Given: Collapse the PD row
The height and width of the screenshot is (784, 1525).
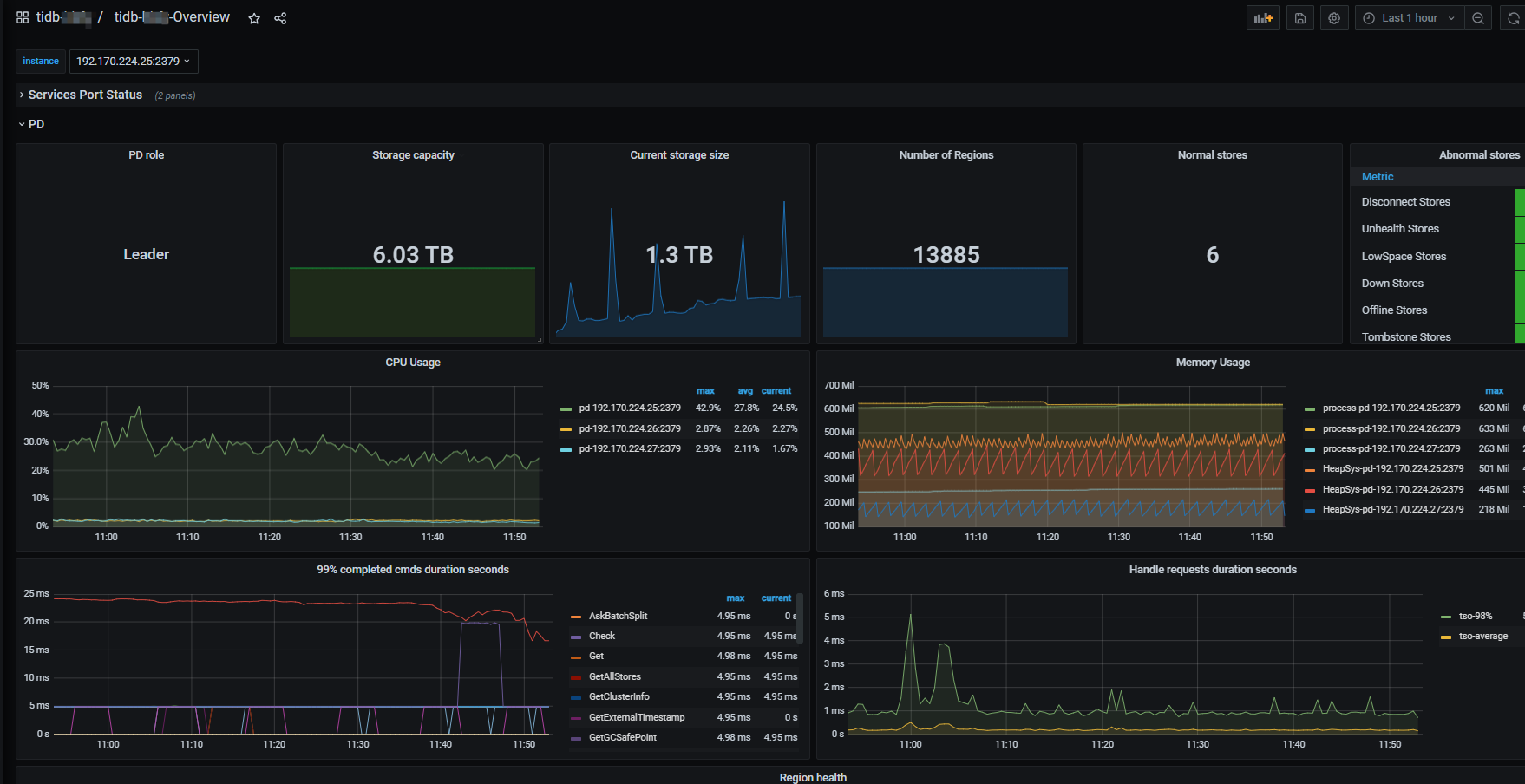Looking at the screenshot, I should click(x=36, y=124).
